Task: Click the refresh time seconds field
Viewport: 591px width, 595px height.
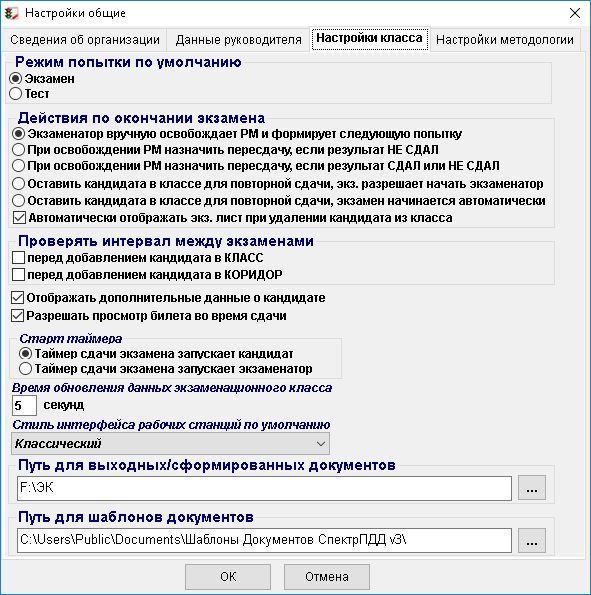Action: 24,406
